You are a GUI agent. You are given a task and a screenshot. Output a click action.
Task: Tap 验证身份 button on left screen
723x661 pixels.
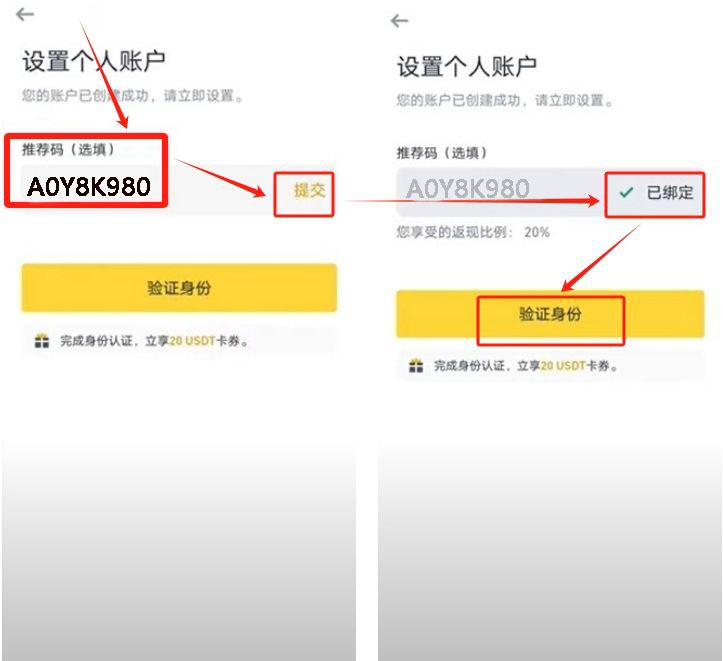179,288
